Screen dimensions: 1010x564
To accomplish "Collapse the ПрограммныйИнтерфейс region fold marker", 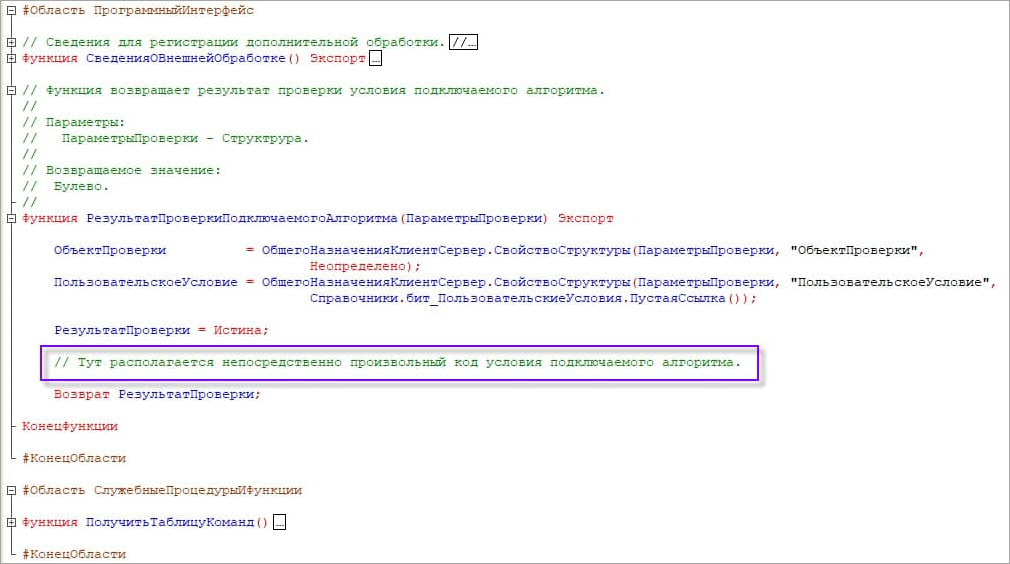I will pos(11,10).
